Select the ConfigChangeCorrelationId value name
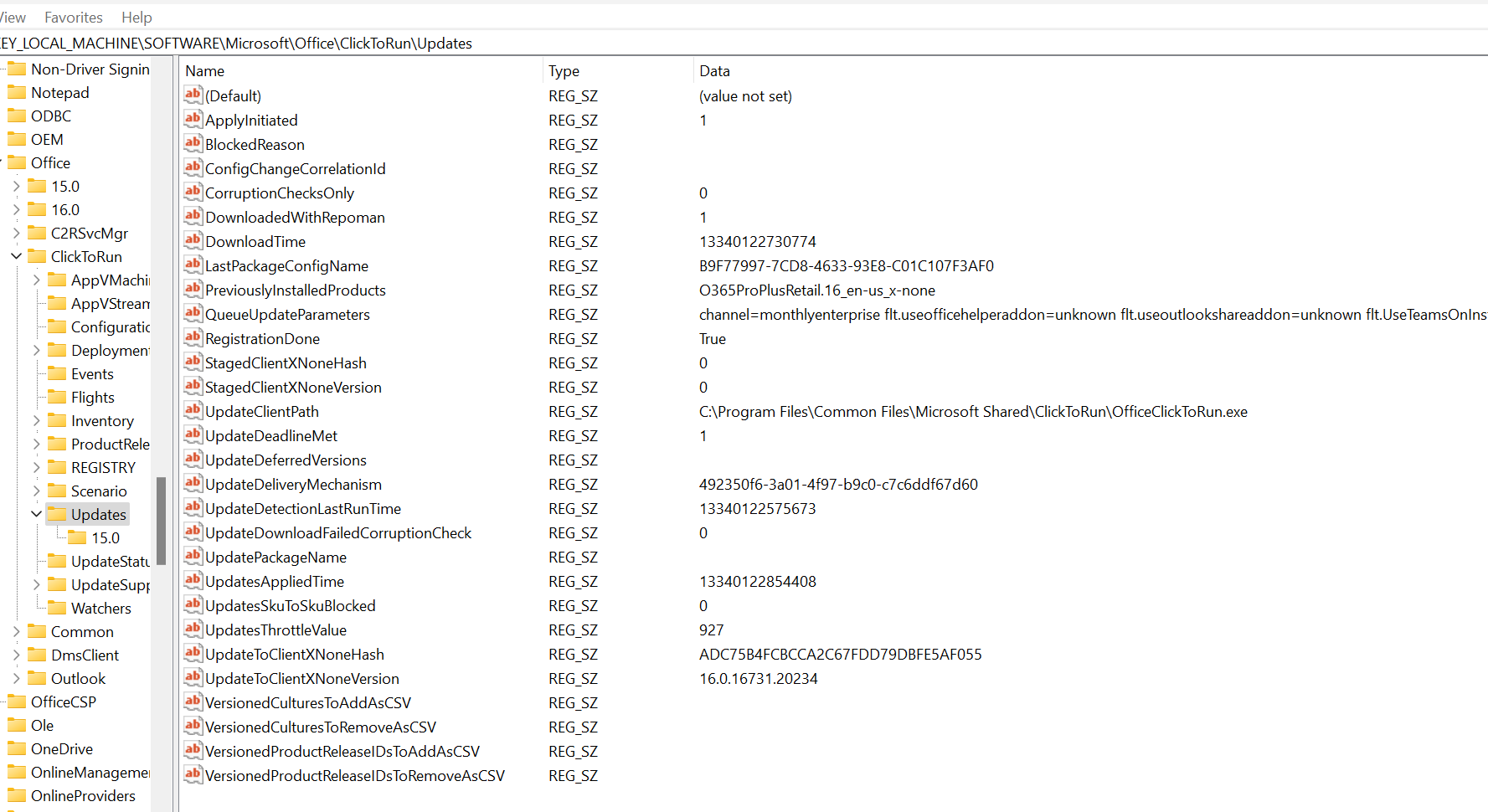The width and height of the screenshot is (1488, 812). pos(296,168)
